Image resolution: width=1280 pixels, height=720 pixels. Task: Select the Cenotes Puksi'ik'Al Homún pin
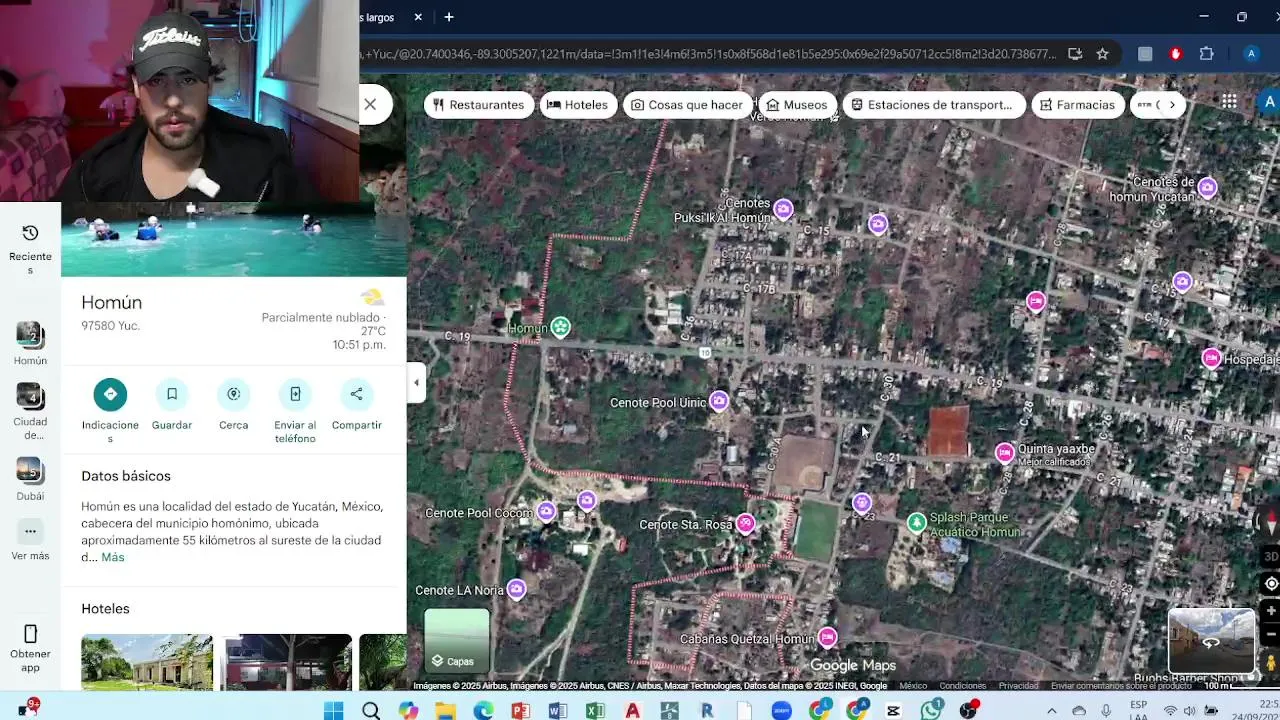pyautogui.click(x=783, y=209)
